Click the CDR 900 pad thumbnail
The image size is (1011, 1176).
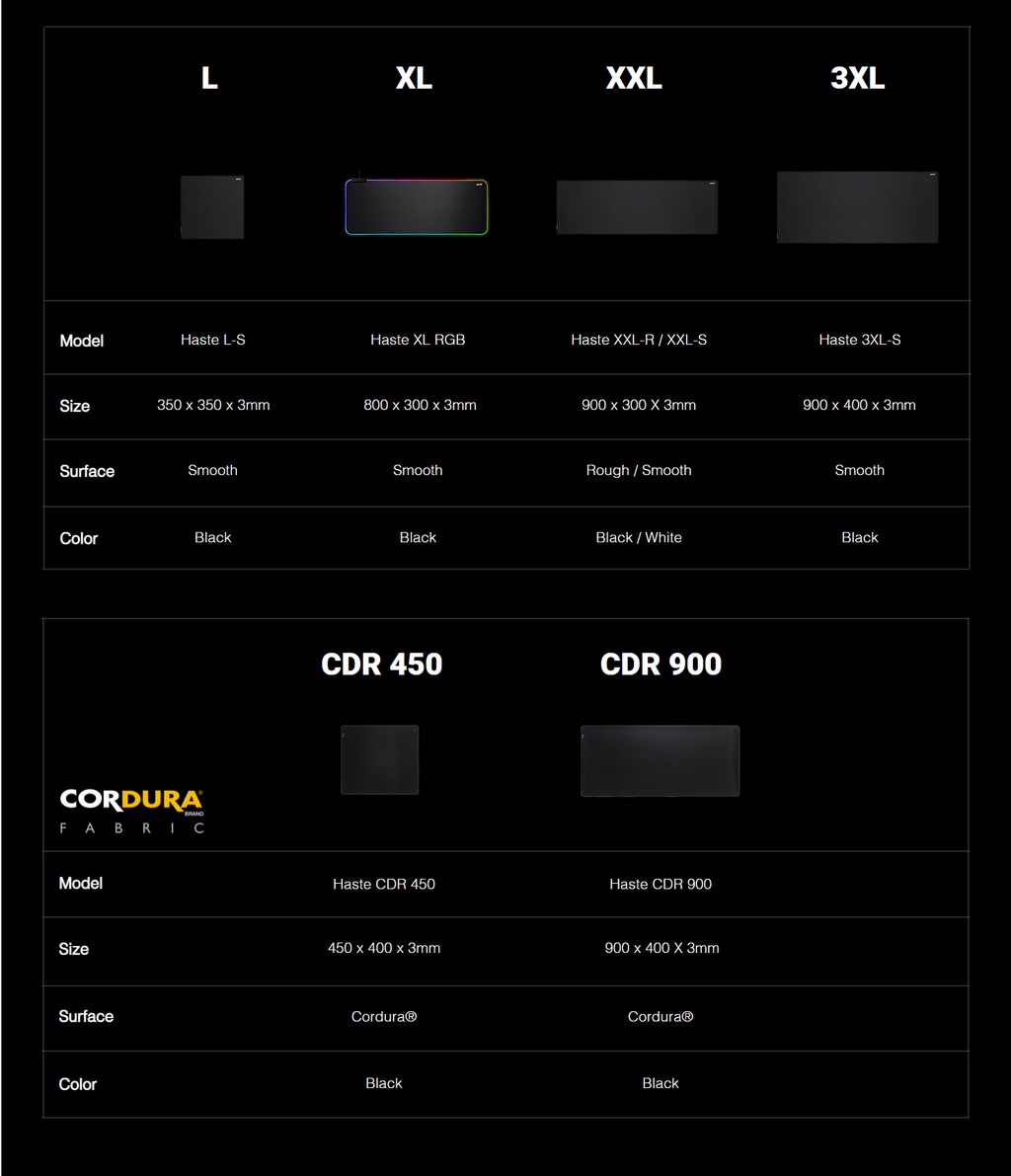click(x=660, y=759)
